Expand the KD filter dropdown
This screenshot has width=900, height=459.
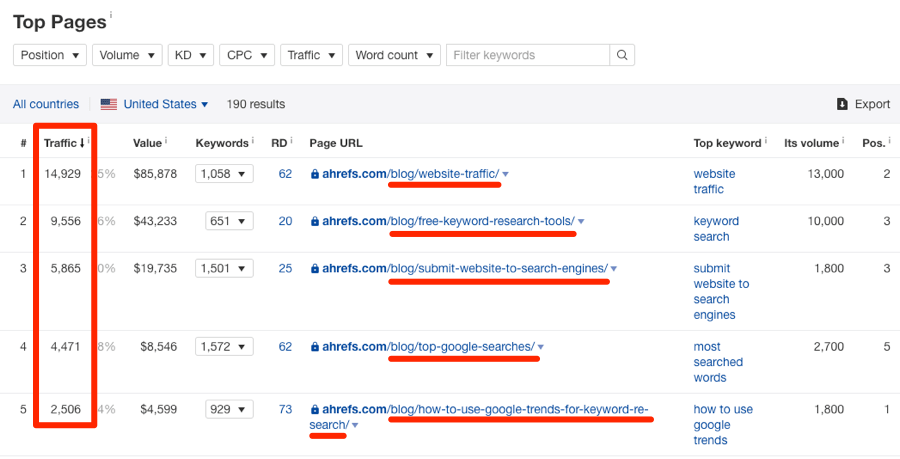[x=190, y=55]
